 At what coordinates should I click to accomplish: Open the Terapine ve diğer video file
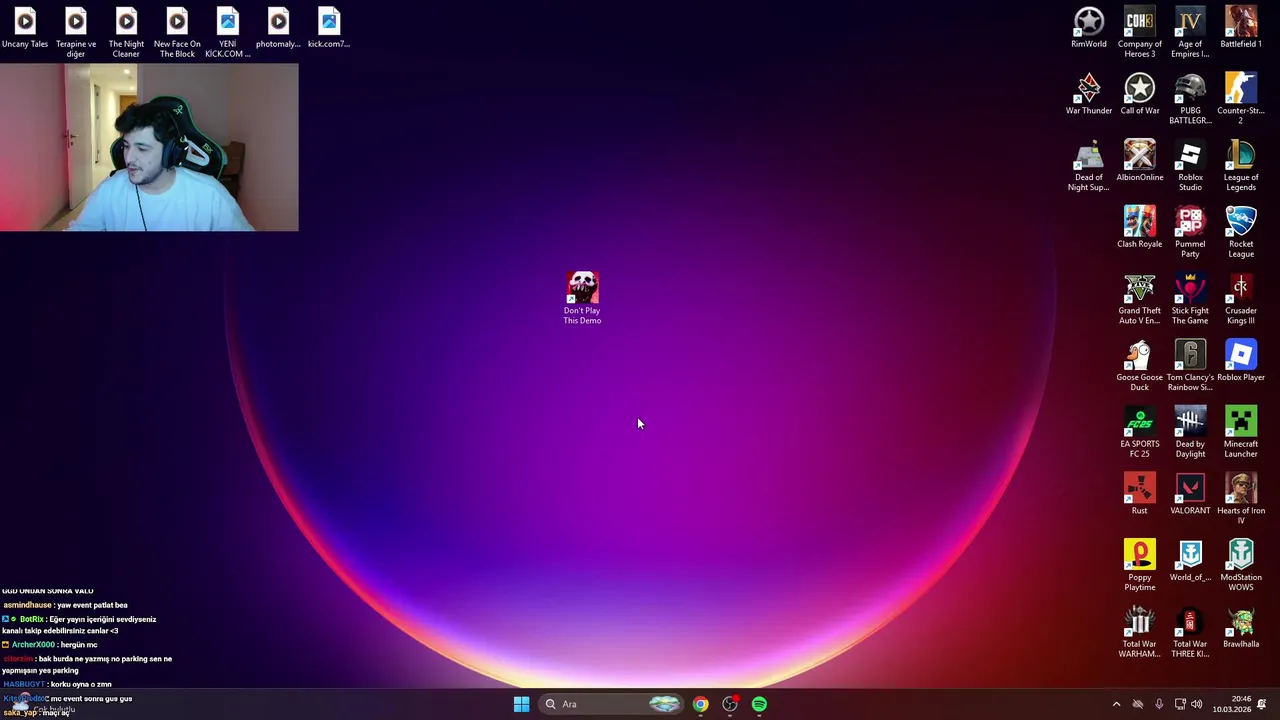tap(76, 32)
